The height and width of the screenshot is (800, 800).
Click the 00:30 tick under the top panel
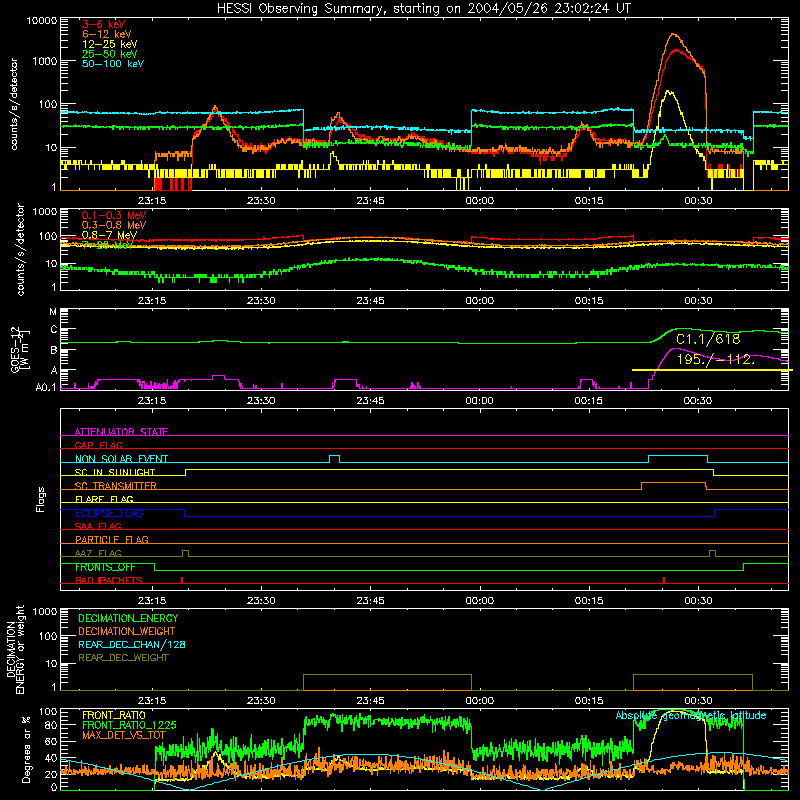click(x=698, y=201)
